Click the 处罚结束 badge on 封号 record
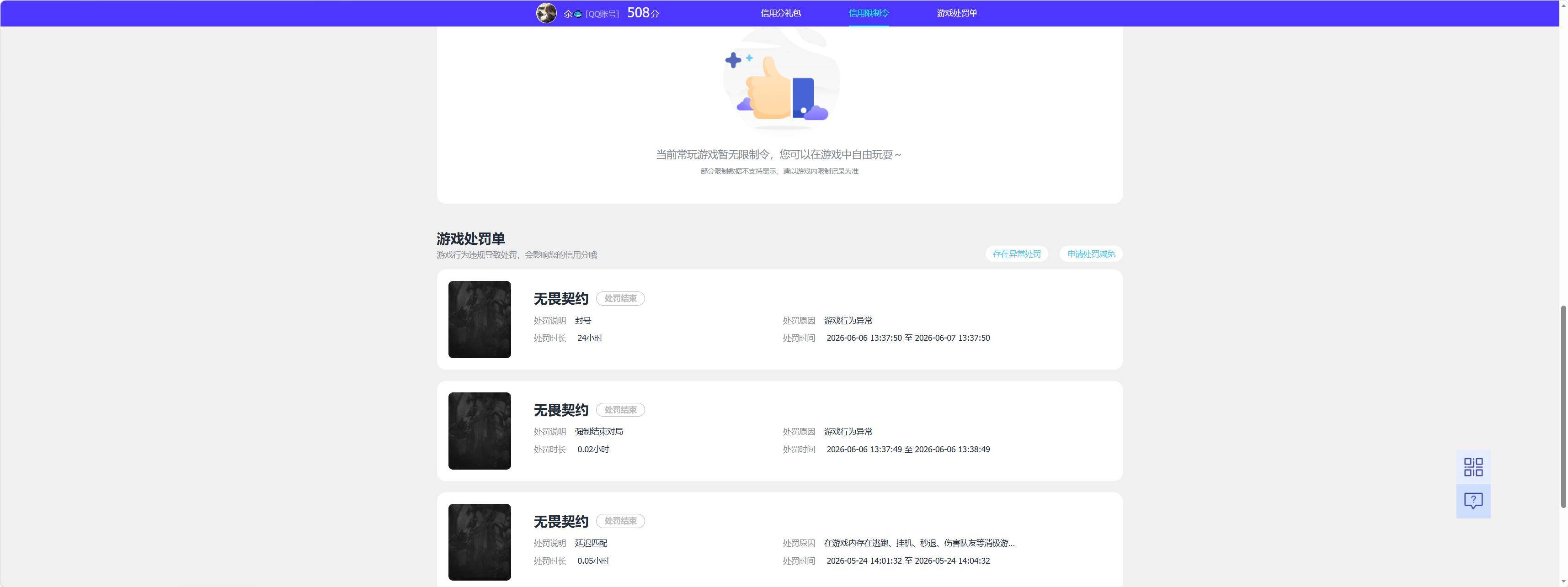Image resolution: width=1568 pixels, height=587 pixels. pyautogui.click(x=620, y=299)
